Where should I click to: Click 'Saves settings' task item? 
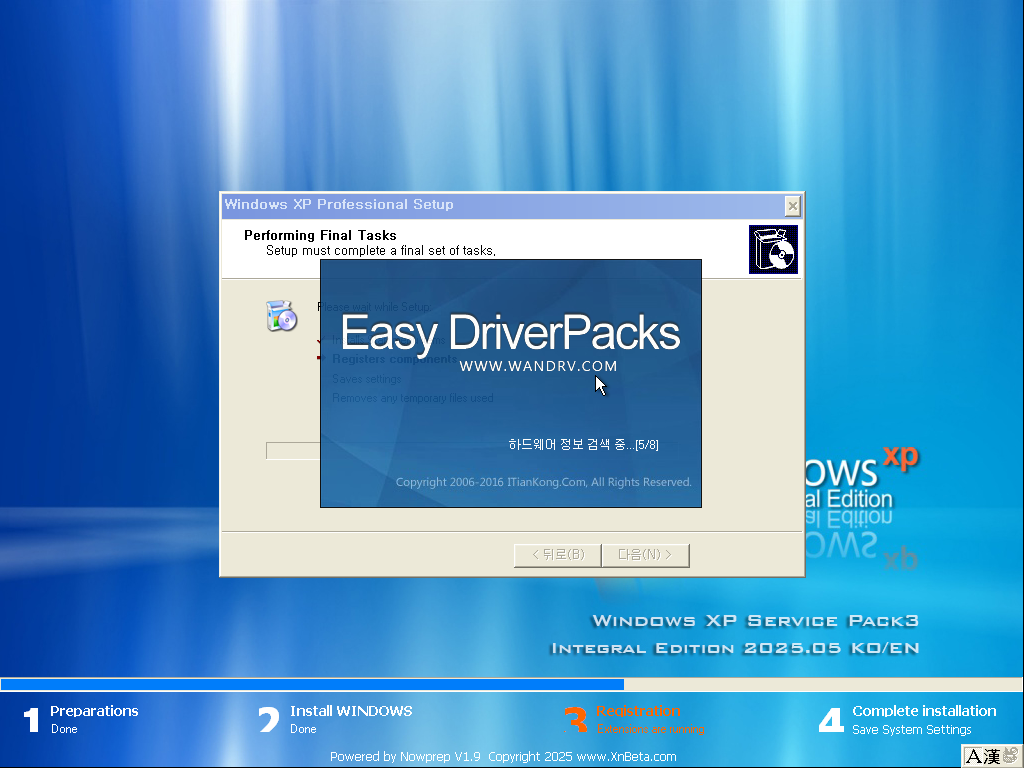(366, 379)
